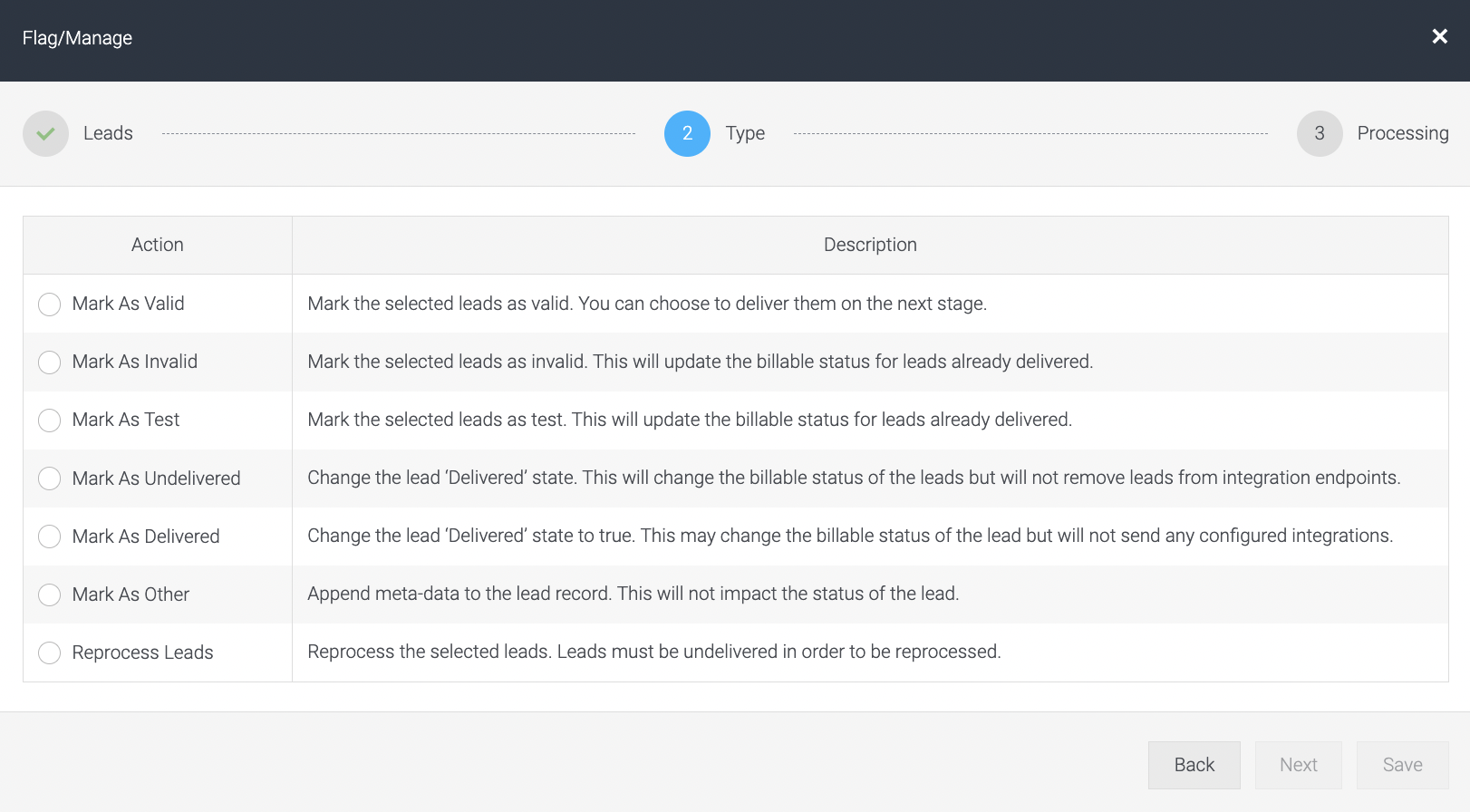Screen dimensions: 1470x812
Task: Open the Leads step label
Action: pyautogui.click(x=108, y=133)
